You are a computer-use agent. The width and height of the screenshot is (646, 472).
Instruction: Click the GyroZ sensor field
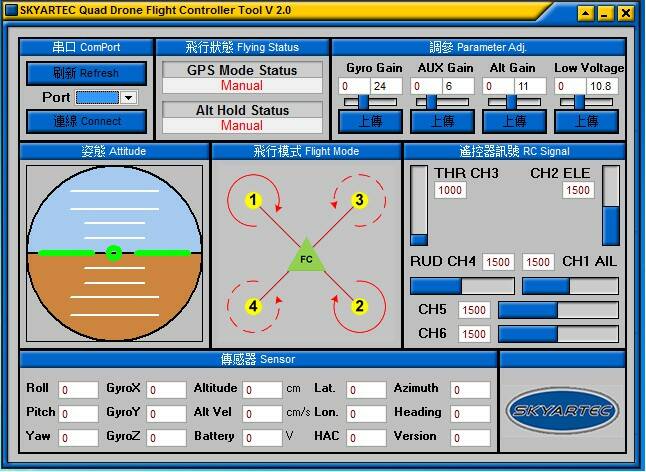pyautogui.click(x=166, y=438)
